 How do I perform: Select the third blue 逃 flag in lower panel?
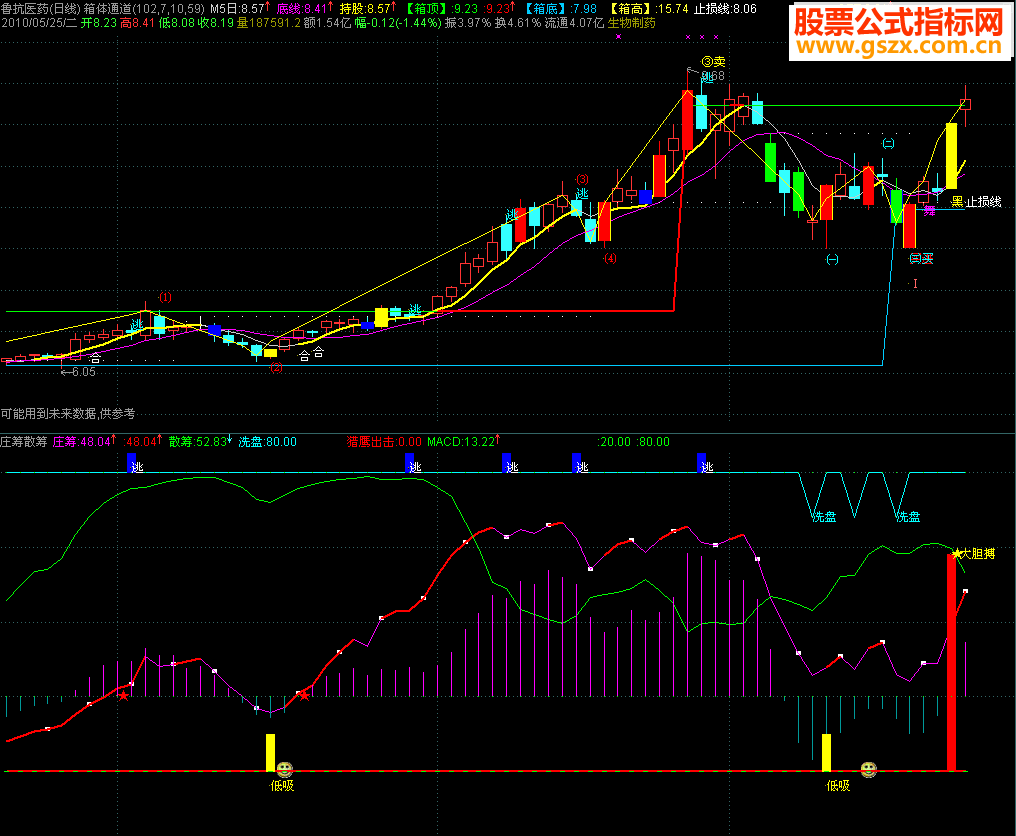(x=507, y=463)
